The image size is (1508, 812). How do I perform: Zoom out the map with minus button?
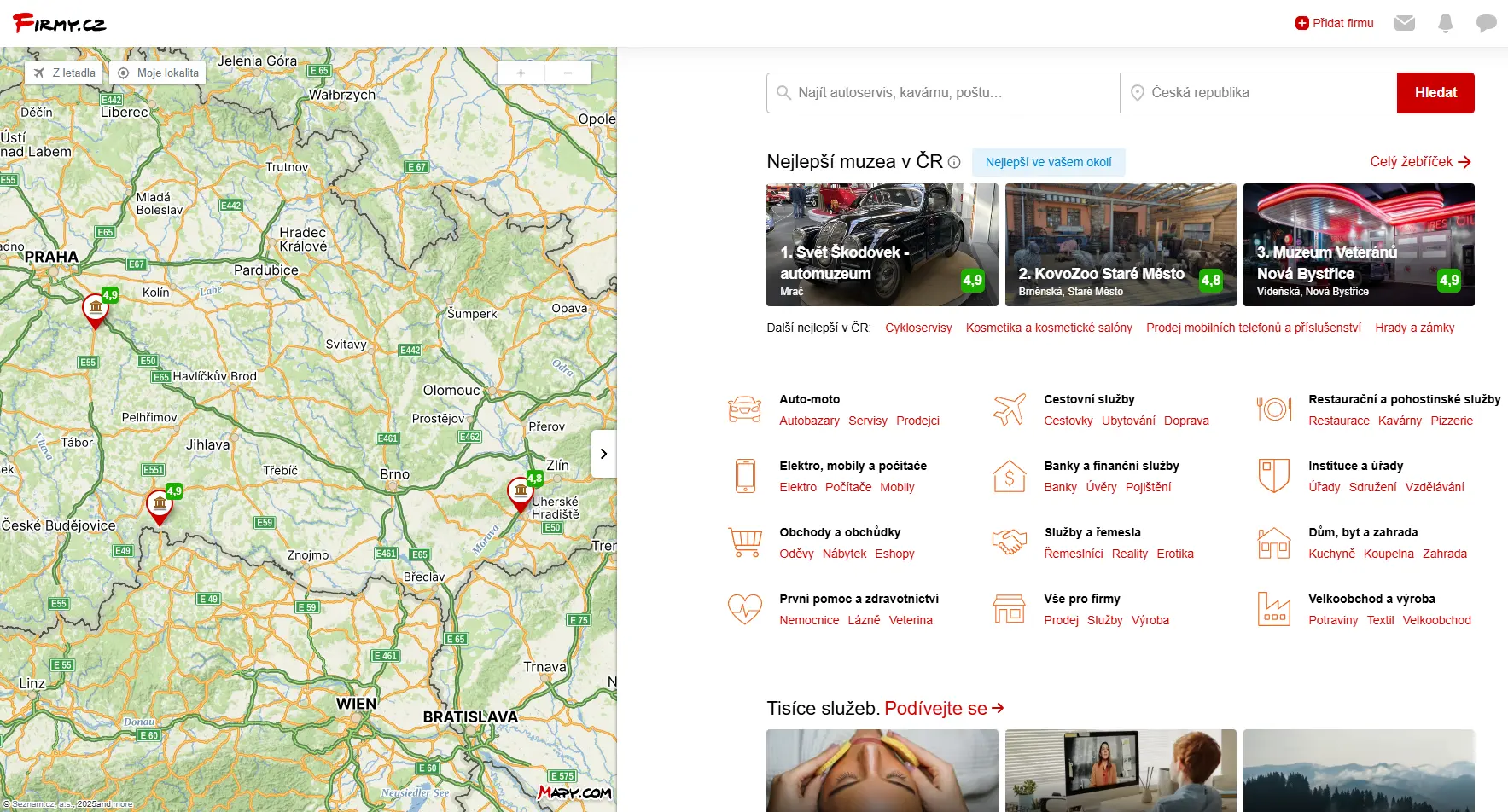[x=568, y=72]
